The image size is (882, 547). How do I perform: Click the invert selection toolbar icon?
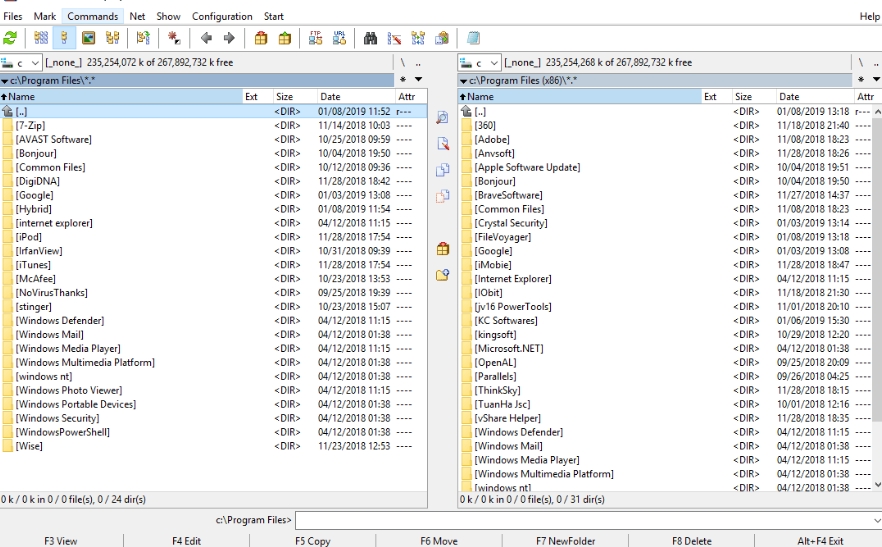pos(143,38)
